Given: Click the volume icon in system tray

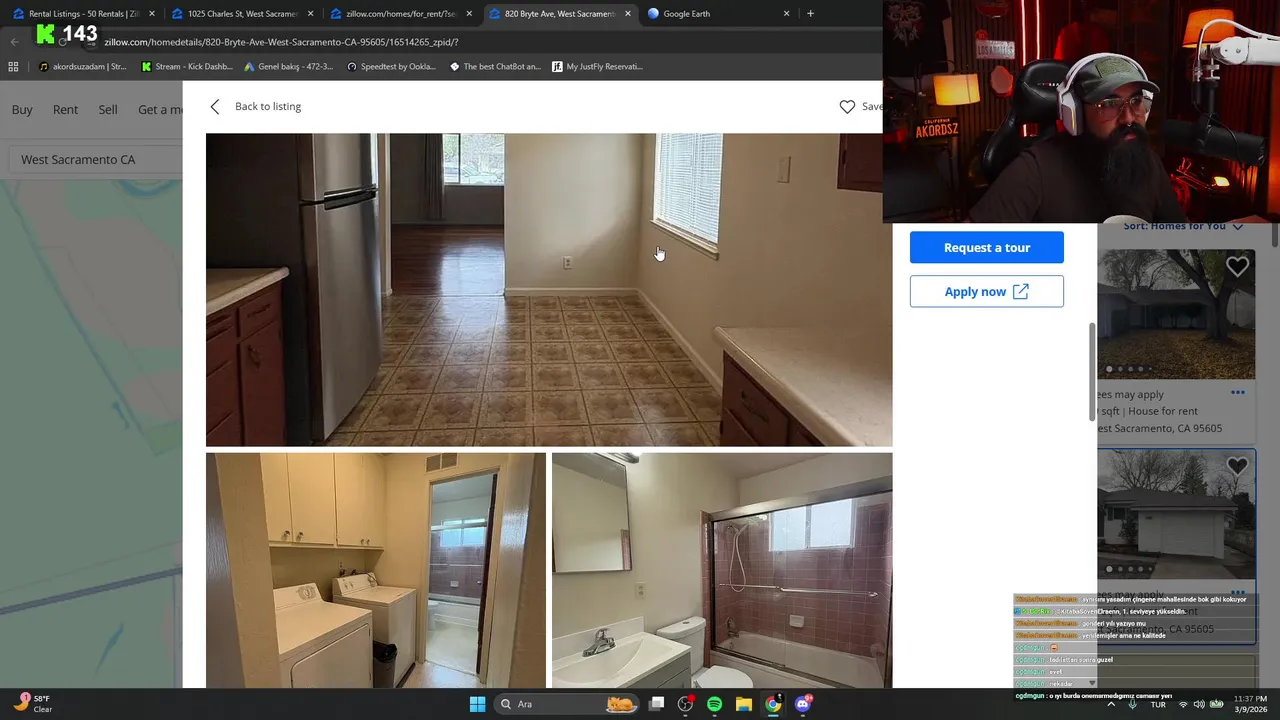Looking at the screenshot, I should point(1198,704).
